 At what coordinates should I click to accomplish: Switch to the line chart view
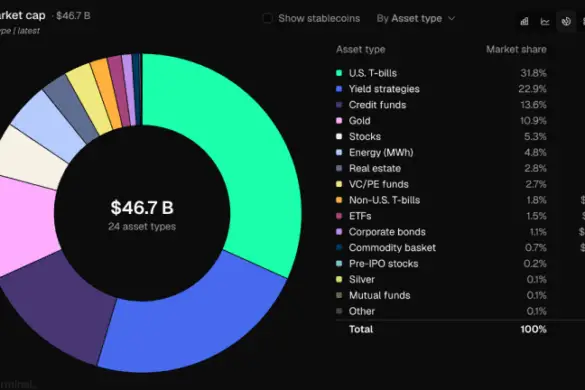[x=545, y=21]
